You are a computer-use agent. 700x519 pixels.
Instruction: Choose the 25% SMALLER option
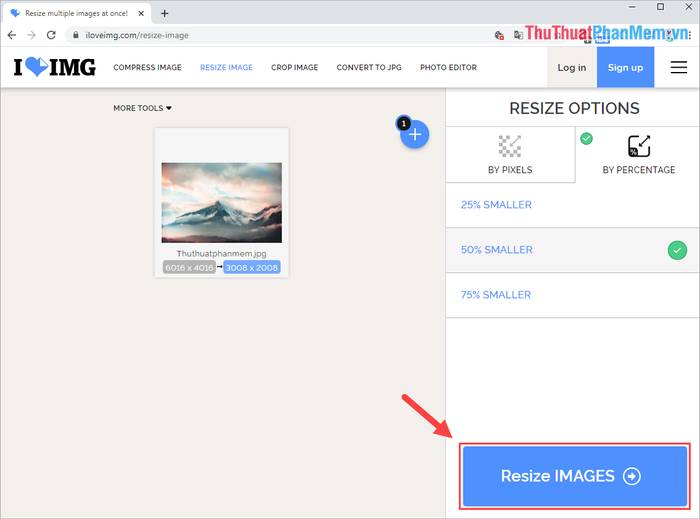[573, 205]
